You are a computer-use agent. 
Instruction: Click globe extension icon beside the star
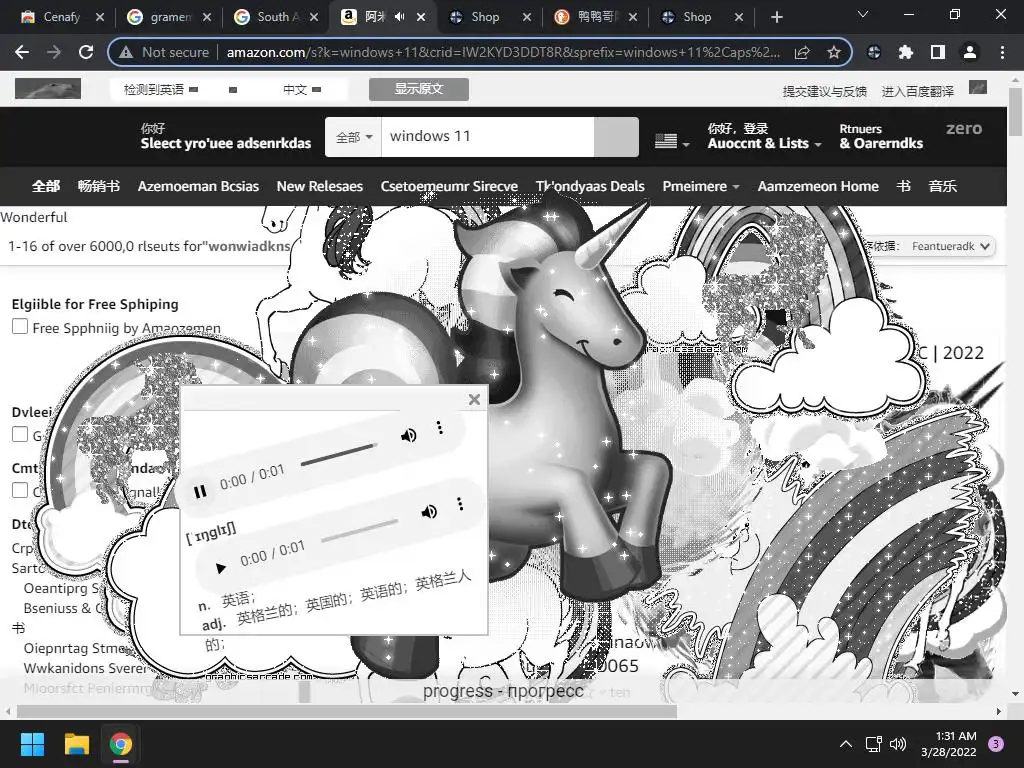(x=874, y=52)
